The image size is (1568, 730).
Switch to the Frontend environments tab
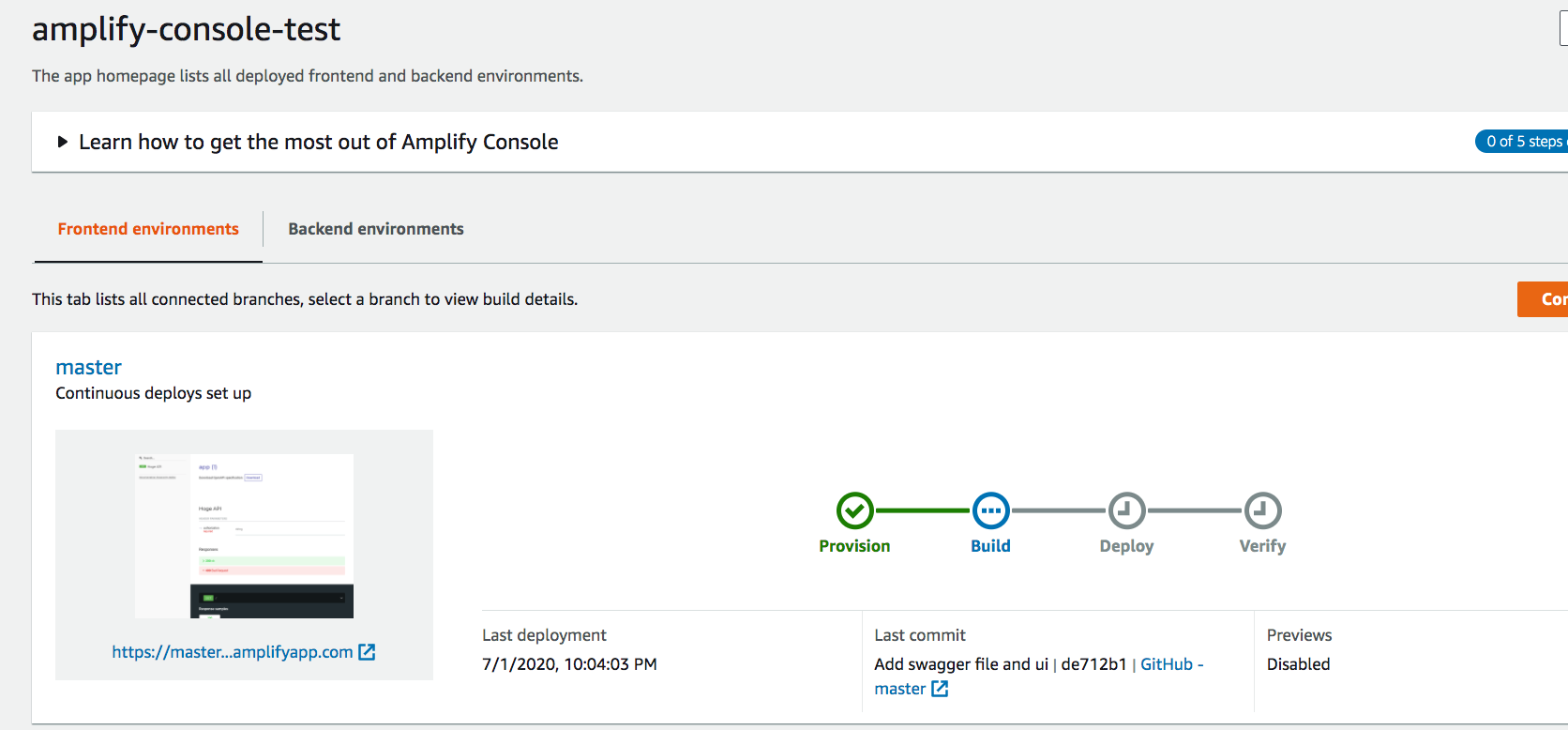[147, 228]
